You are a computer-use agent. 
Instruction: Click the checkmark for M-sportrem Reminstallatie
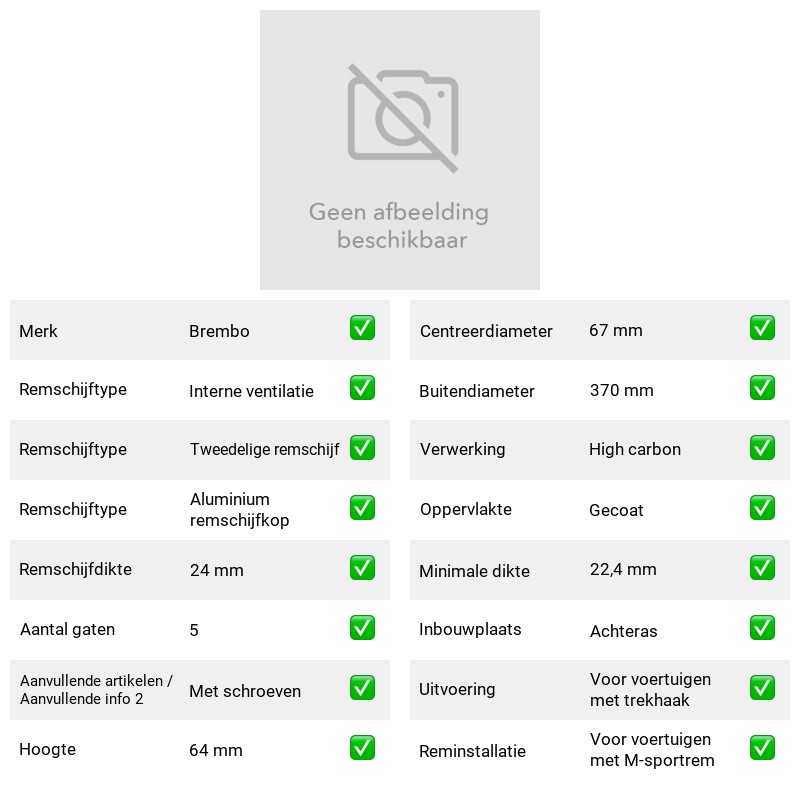point(762,748)
